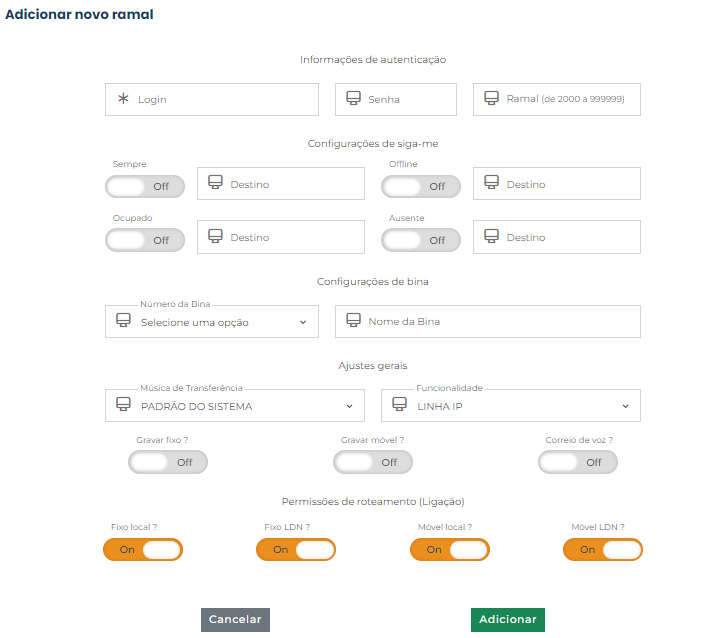Turn on the Offline forward toggle

[421, 186]
